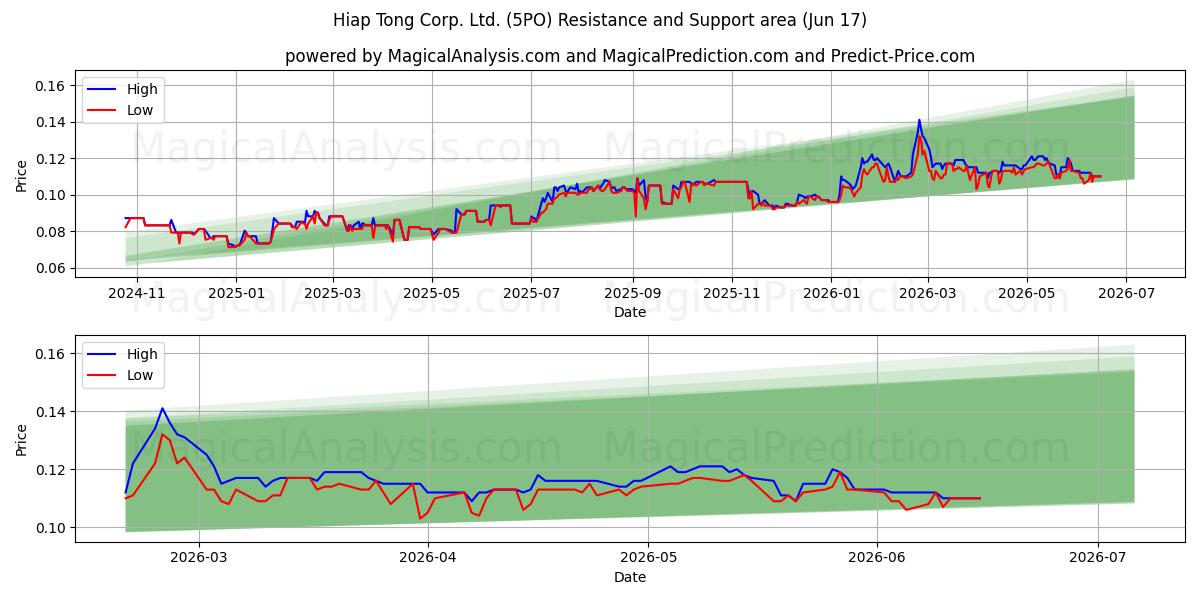Click the '2026-07' x-axis label in lower chart
Screen dimensions: 1200x600
click(1098, 559)
